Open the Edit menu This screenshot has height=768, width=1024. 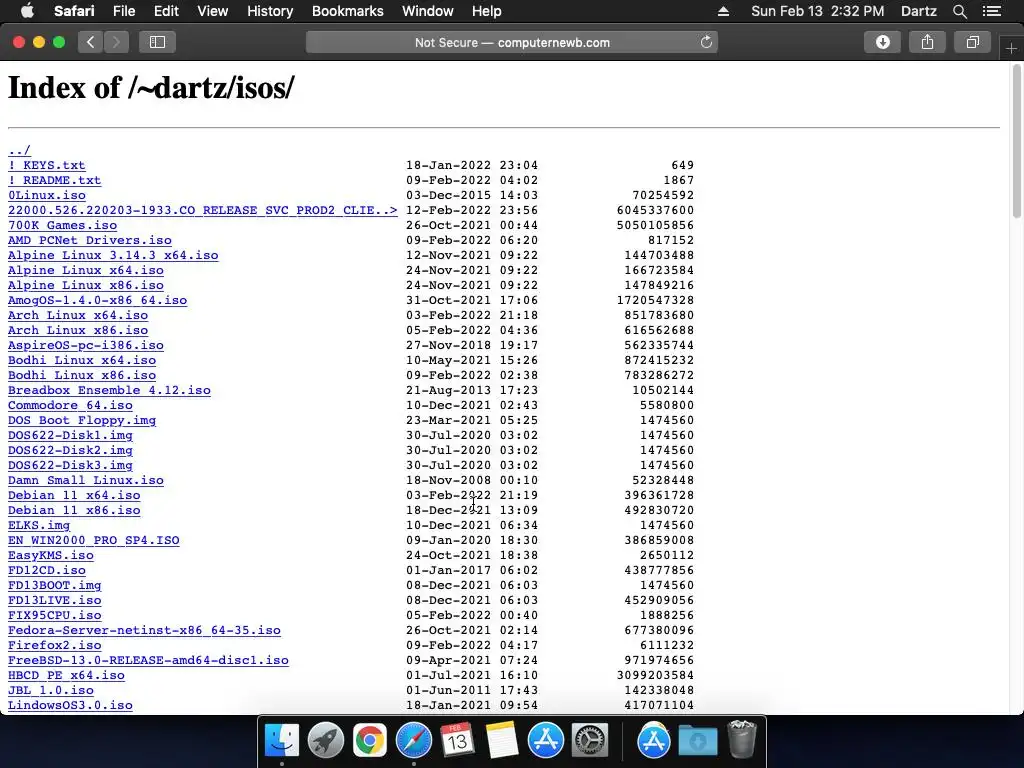(x=166, y=11)
